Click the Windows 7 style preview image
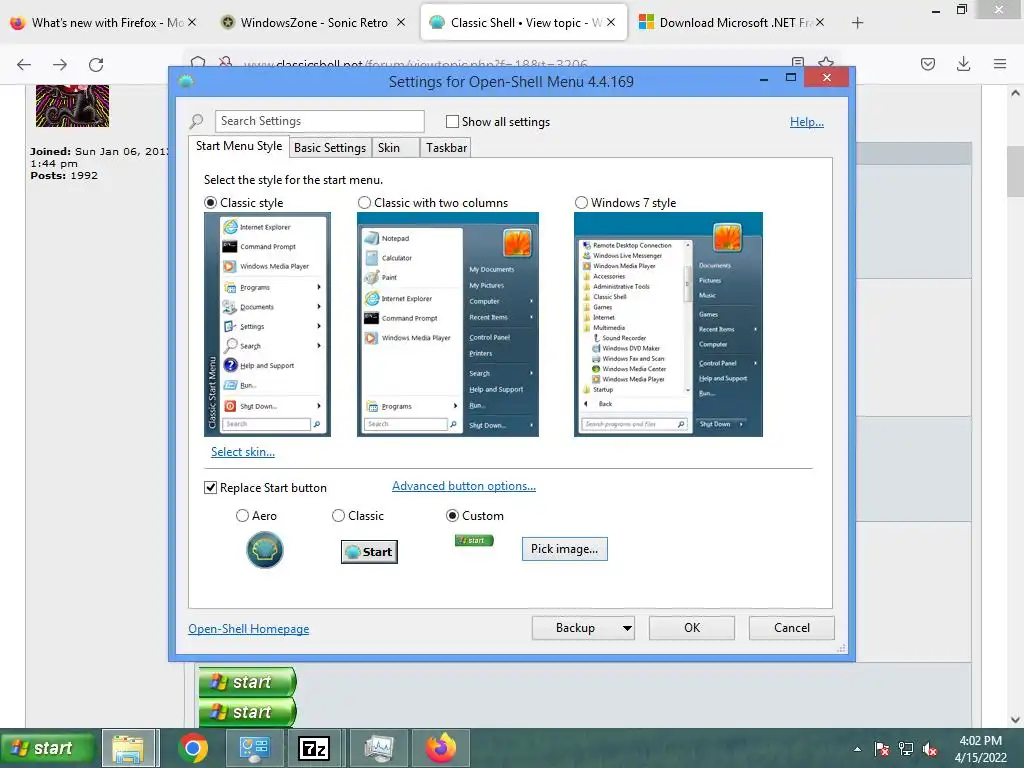 (x=668, y=325)
